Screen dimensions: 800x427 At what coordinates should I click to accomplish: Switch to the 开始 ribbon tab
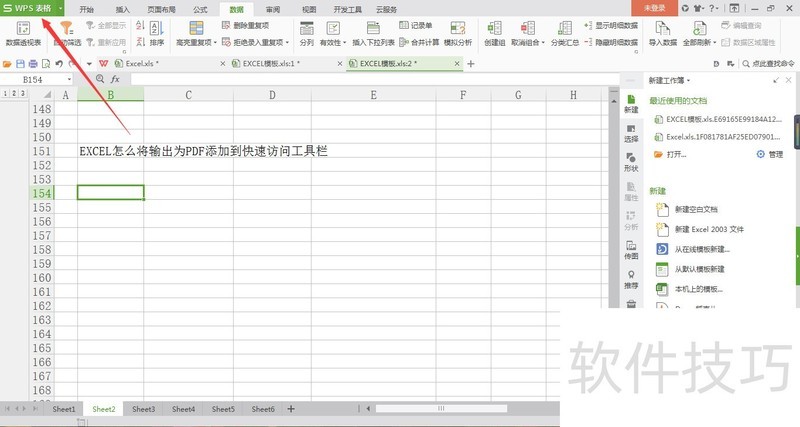pyautogui.click(x=87, y=9)
